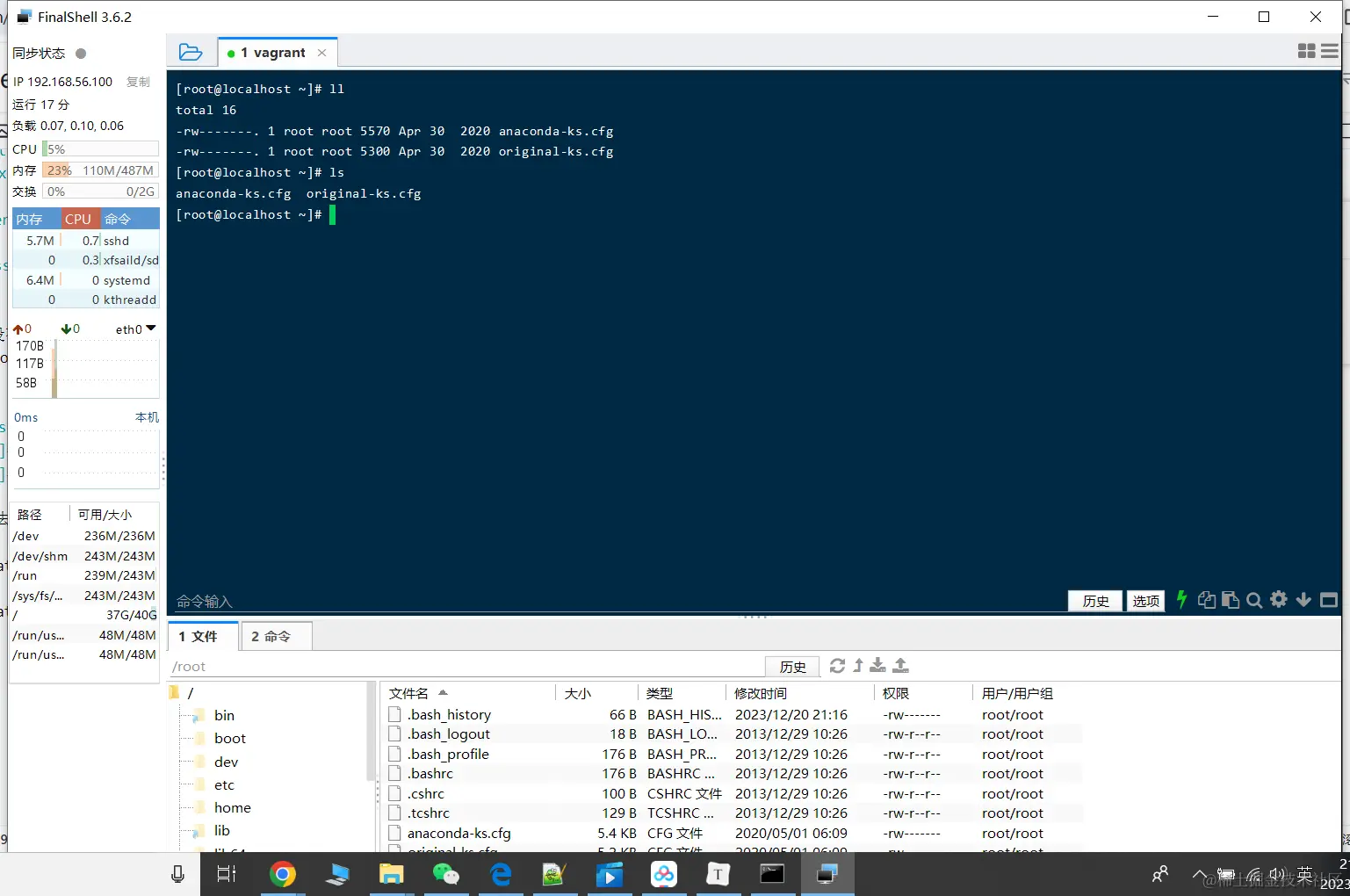
Task: Open terminal search magnifier icon
Action: (1254, 600)
